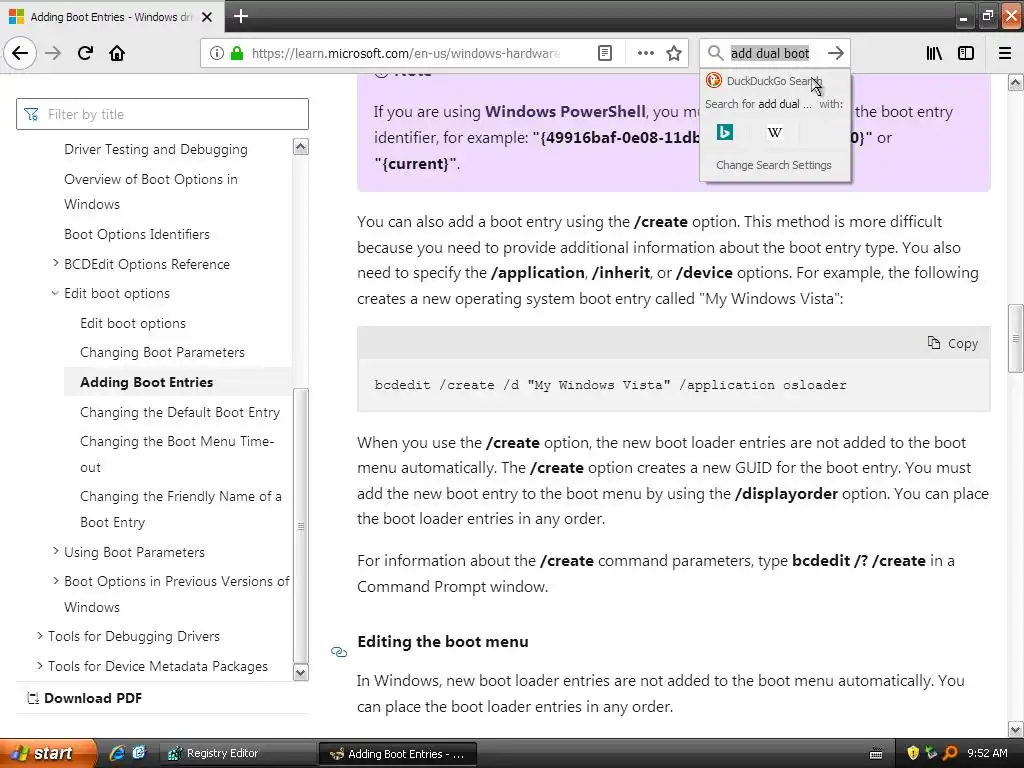Click Download PDF

pyautogui.click(x=85, y=698)
